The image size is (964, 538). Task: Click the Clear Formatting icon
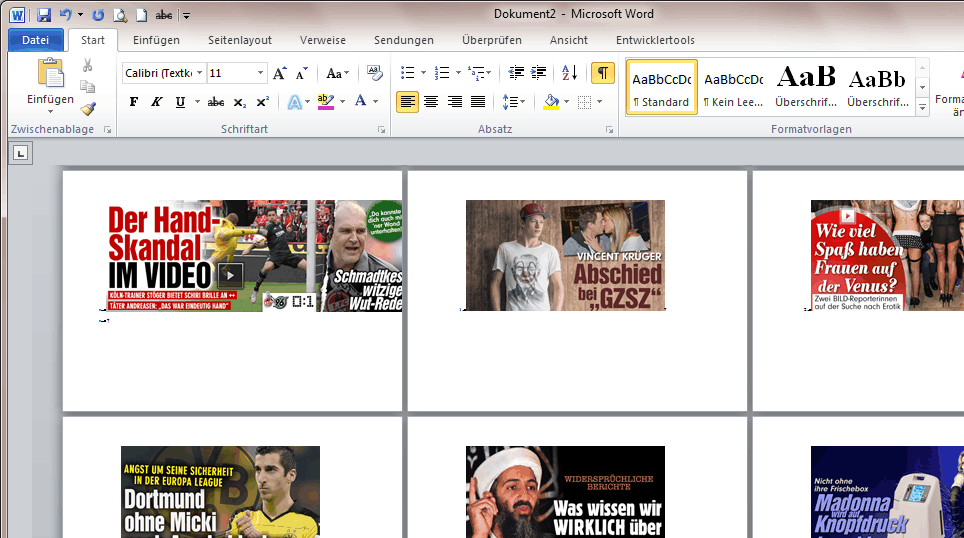point(374,73)
